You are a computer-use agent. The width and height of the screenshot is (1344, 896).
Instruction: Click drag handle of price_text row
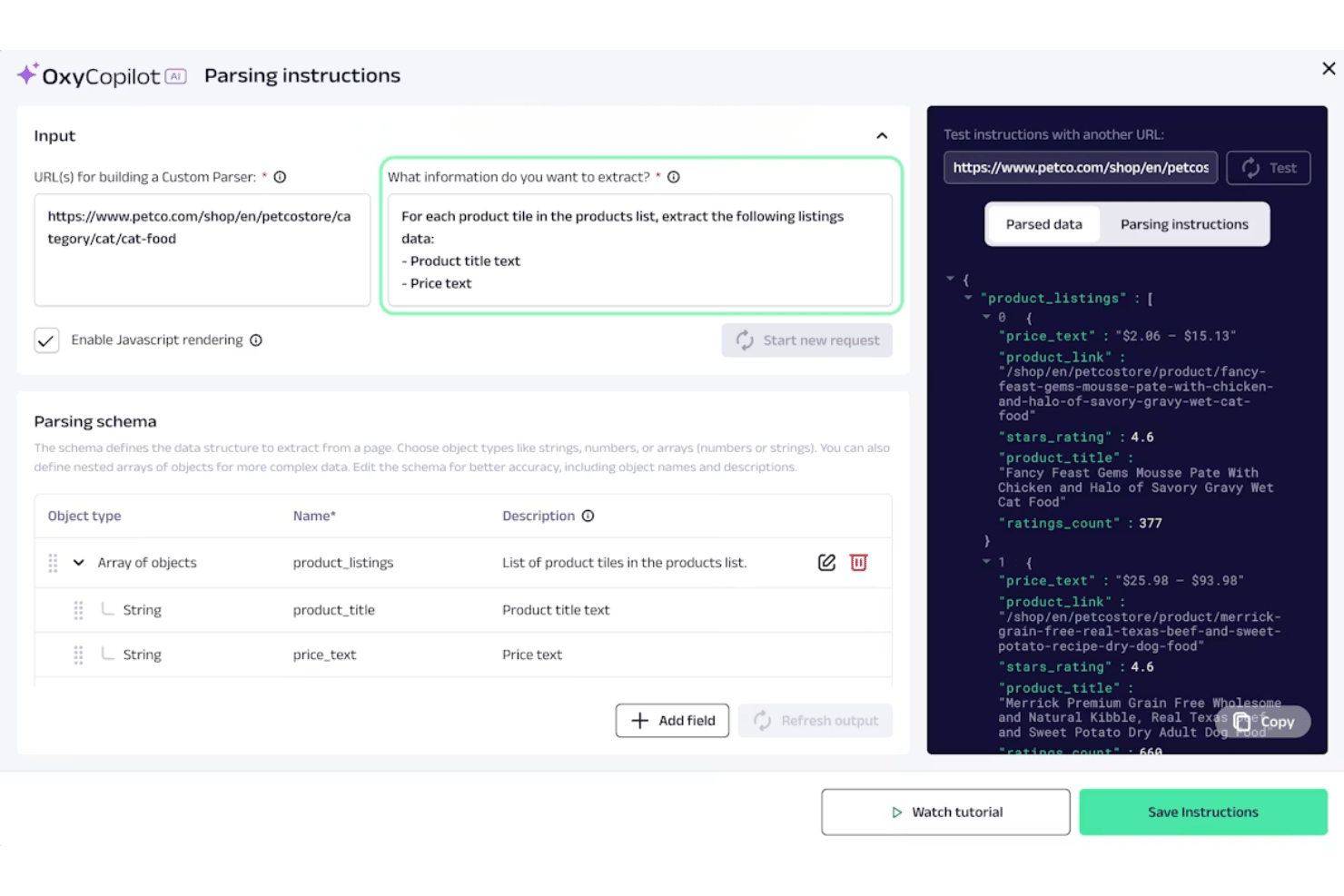(78, 655)
